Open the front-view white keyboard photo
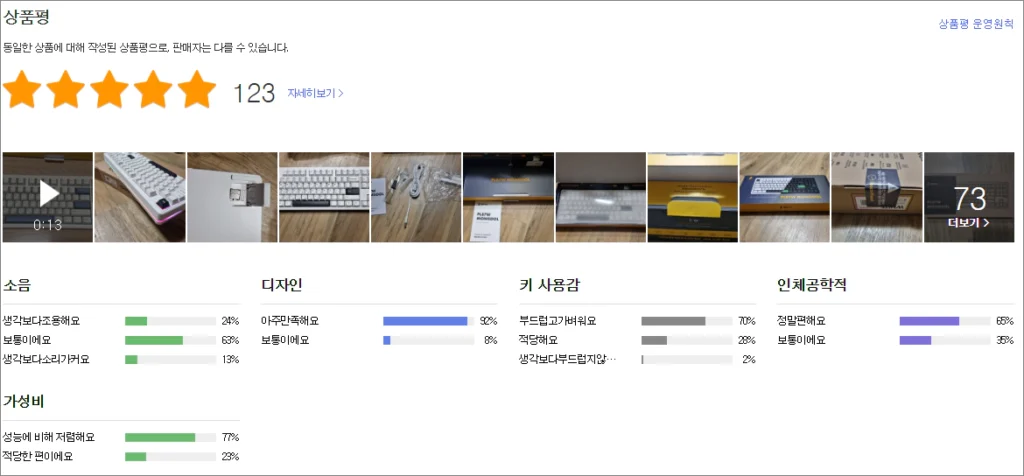The height and width of the screenshot is (476, 1024). click(324, 197)
